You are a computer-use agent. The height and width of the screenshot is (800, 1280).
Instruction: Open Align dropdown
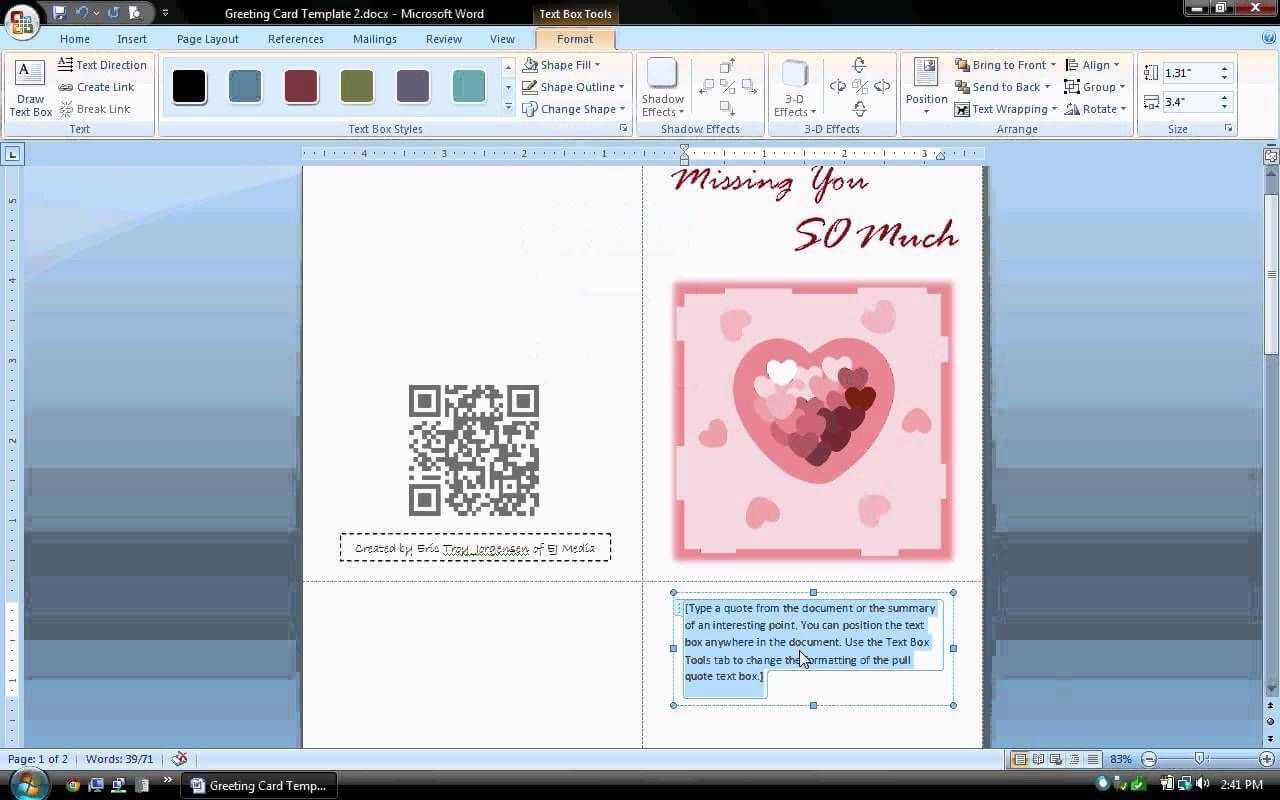click(1092, 65)
